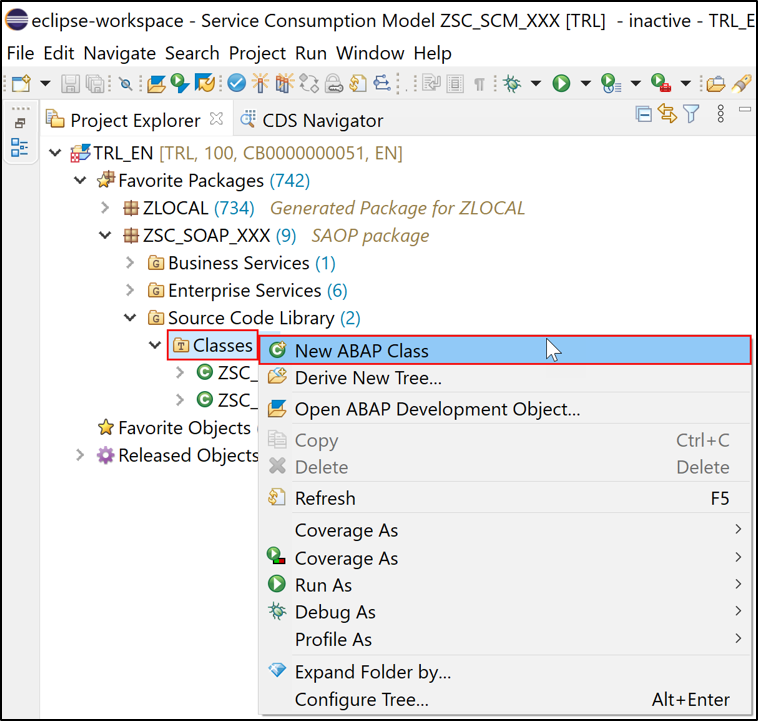Click the padlock Unlock toolbar icon
Screen dimensions: 758x721
pos(334,83)
